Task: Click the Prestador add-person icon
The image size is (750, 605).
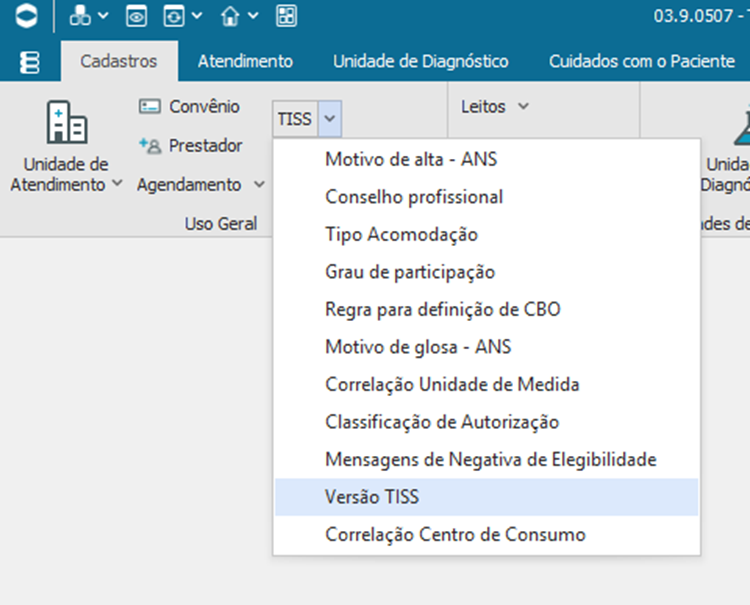Action: [x=150, y=145]
